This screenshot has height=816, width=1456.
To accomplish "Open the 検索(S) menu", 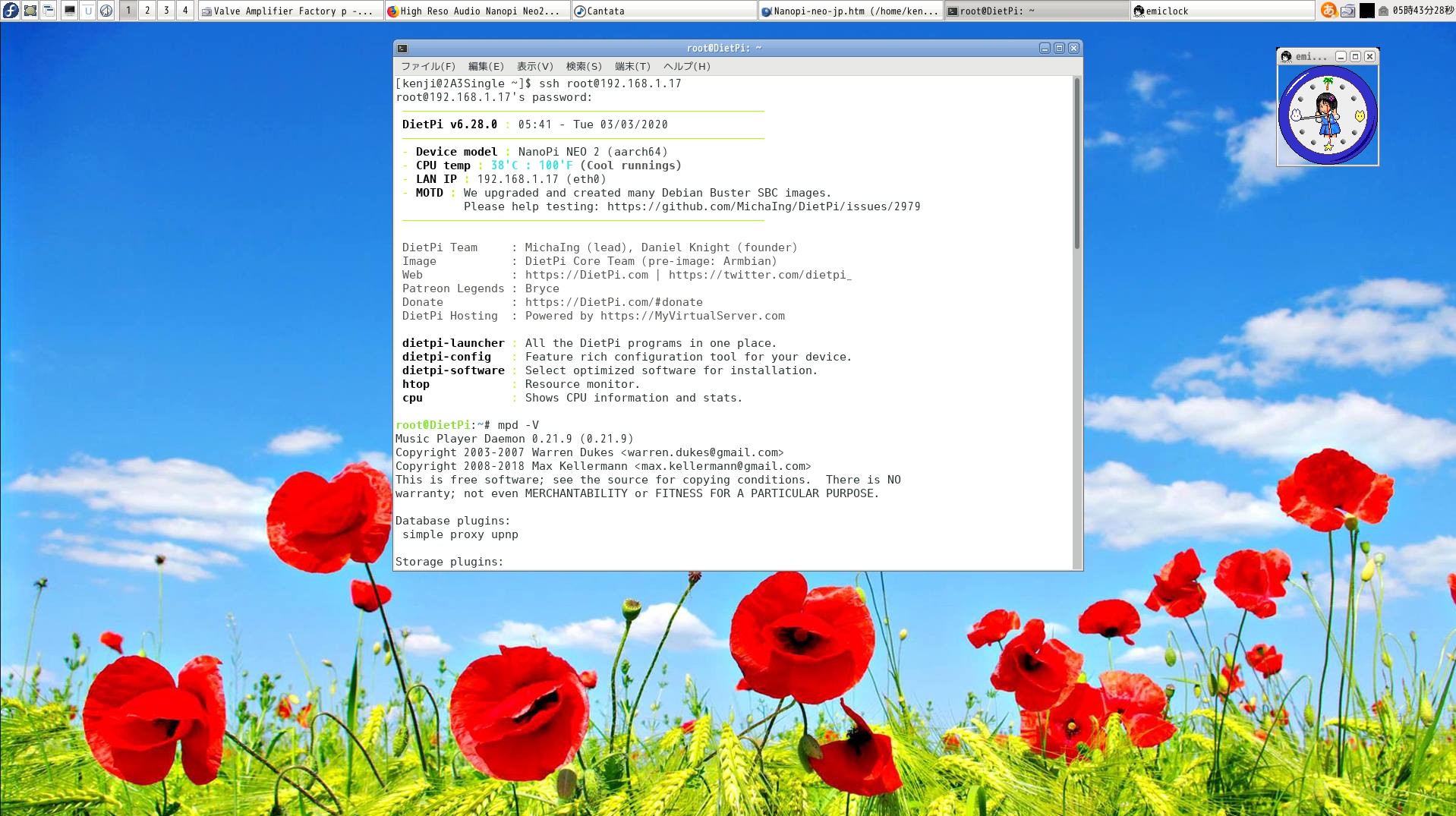I will [584, 67].
